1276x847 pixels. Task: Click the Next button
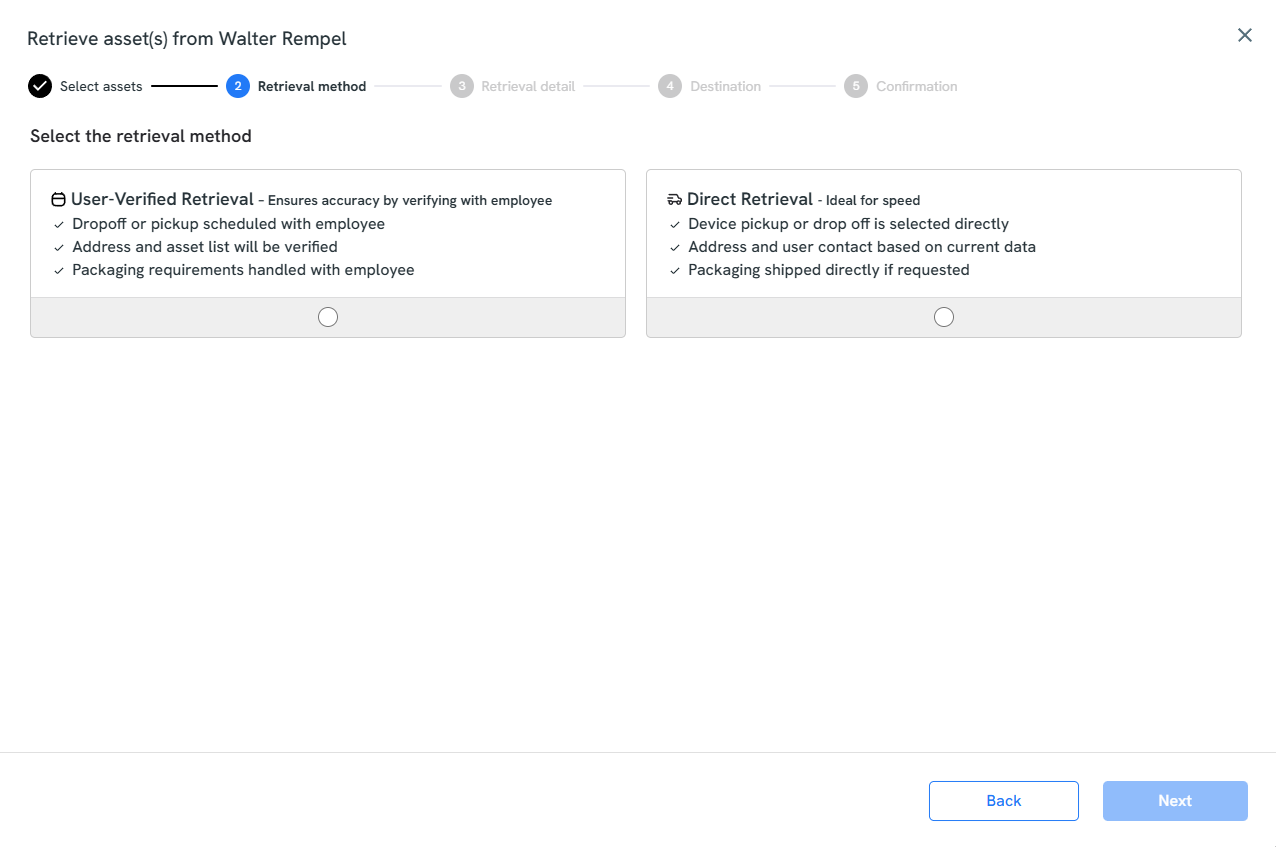tap(1175, 801)
